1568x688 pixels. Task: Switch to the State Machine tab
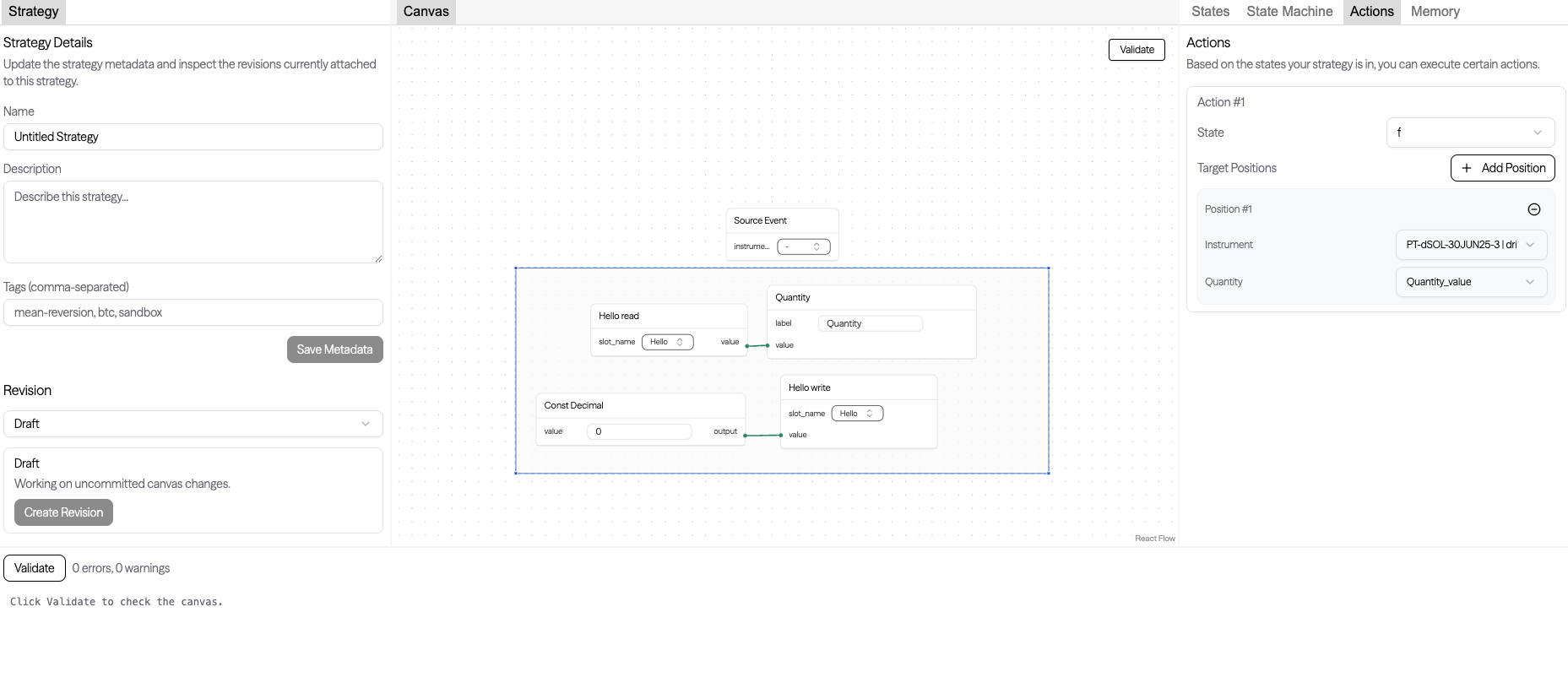1289,12
